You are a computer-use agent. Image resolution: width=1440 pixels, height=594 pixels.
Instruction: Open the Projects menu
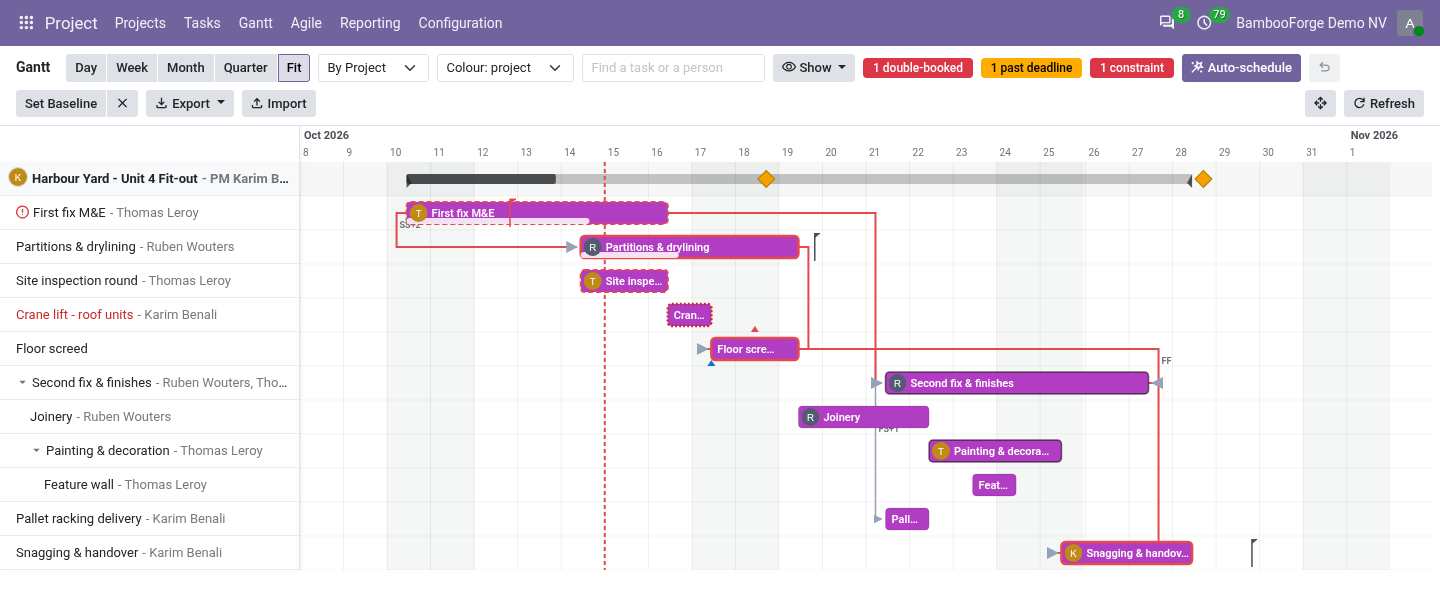tap(140, 23)
